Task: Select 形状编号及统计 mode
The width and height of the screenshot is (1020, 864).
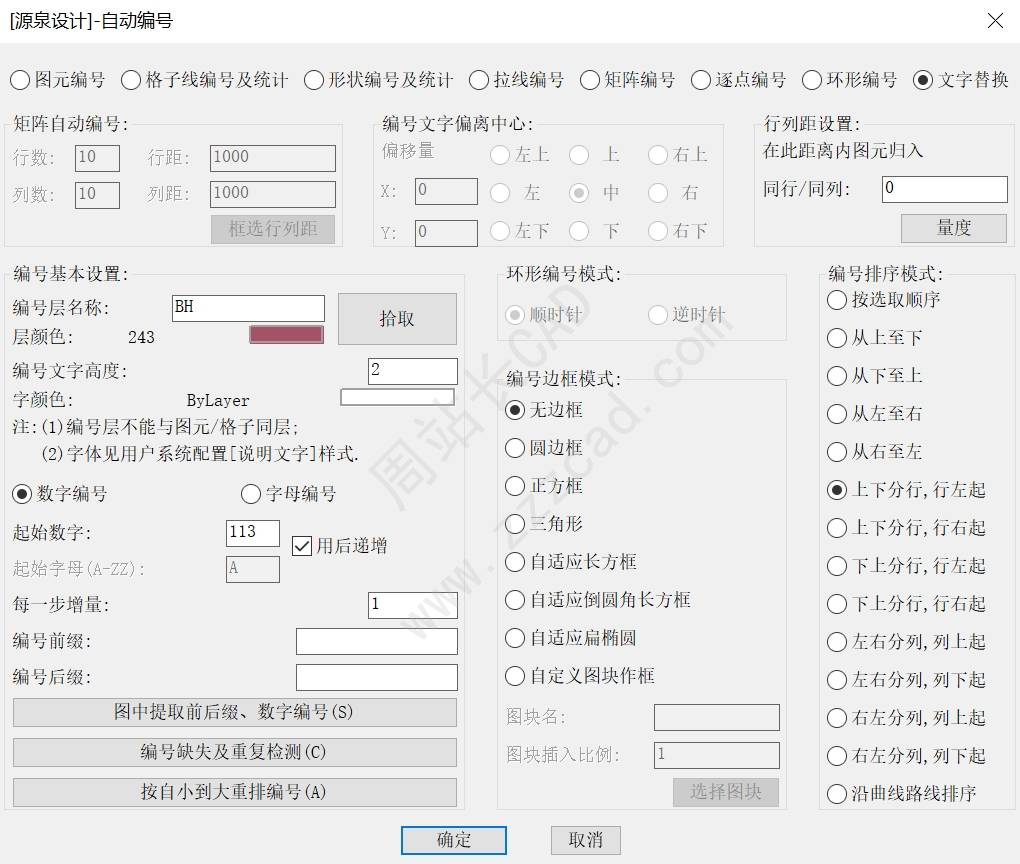Action: pyautogui.click(x=378, y=80)
